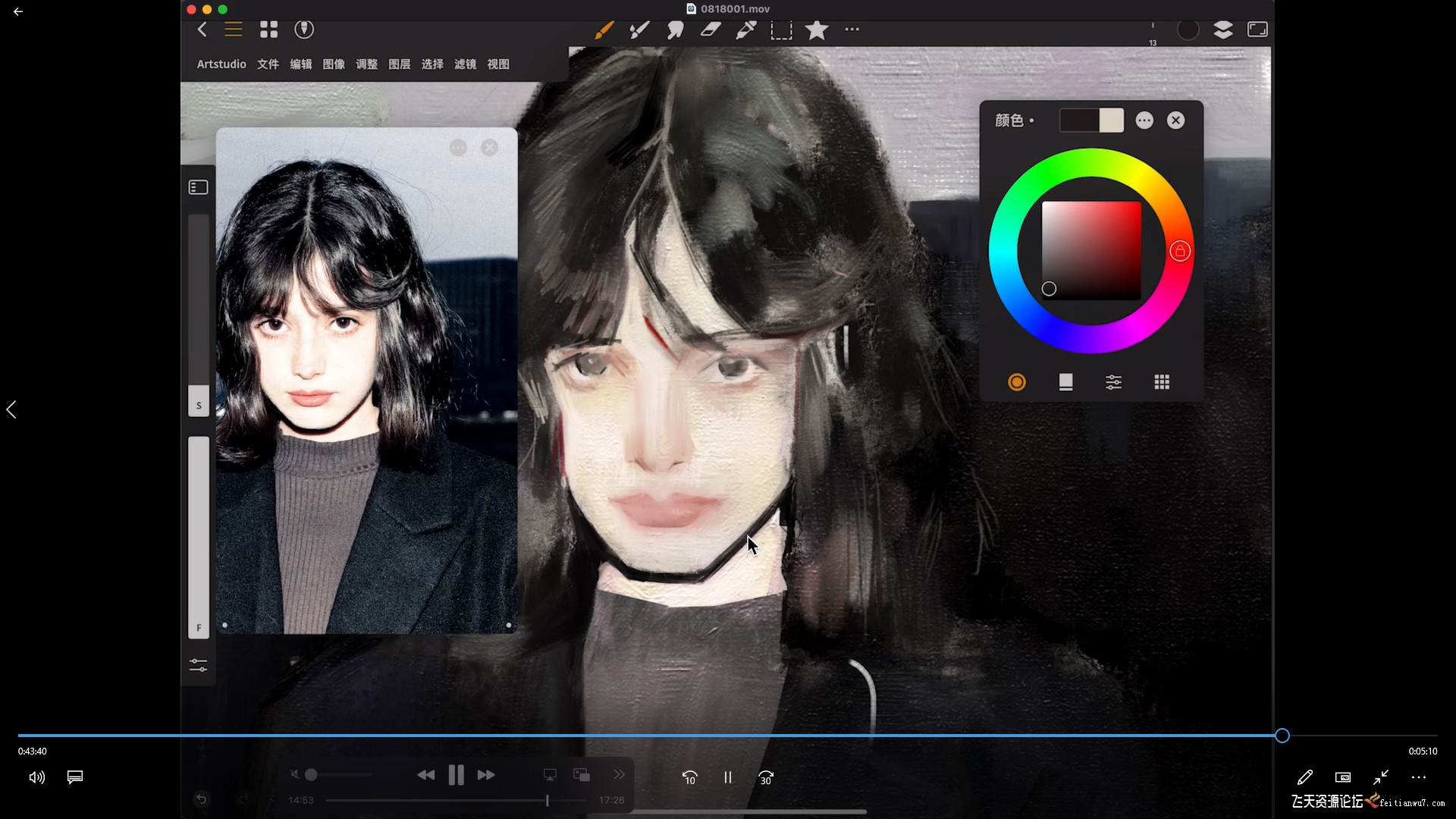Expand the toolbar three-dots overflow menu
Image resolution: width=1456 pixels, height=819 pixels.
852,30
